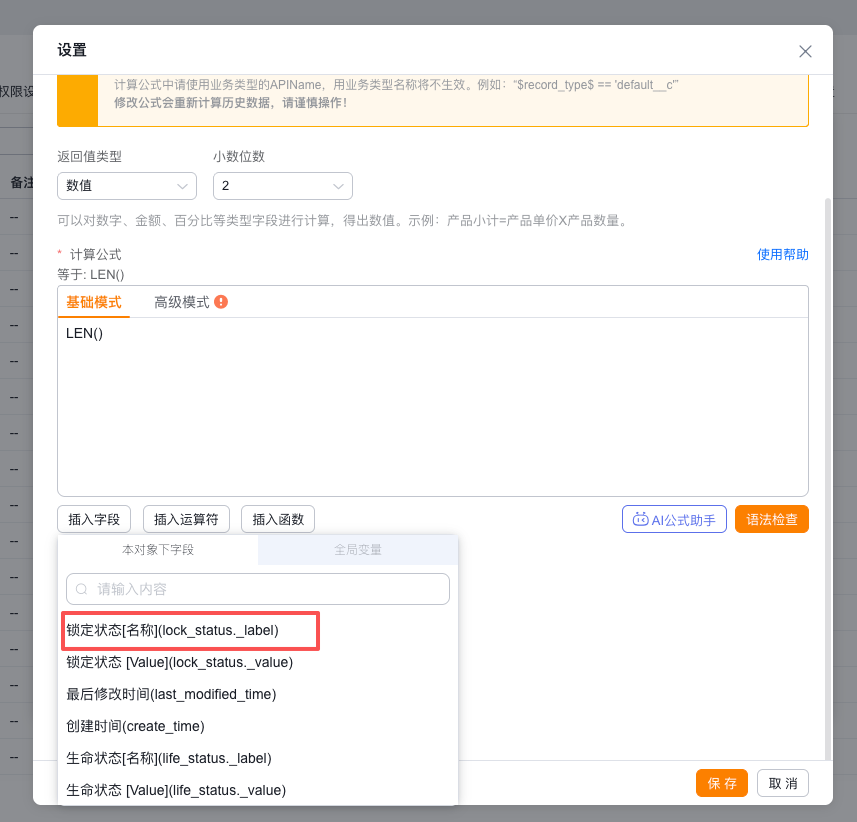857x822 pixels.
Task: Focus the 请输入内容 field search box
Action: (x=258, y=589)
